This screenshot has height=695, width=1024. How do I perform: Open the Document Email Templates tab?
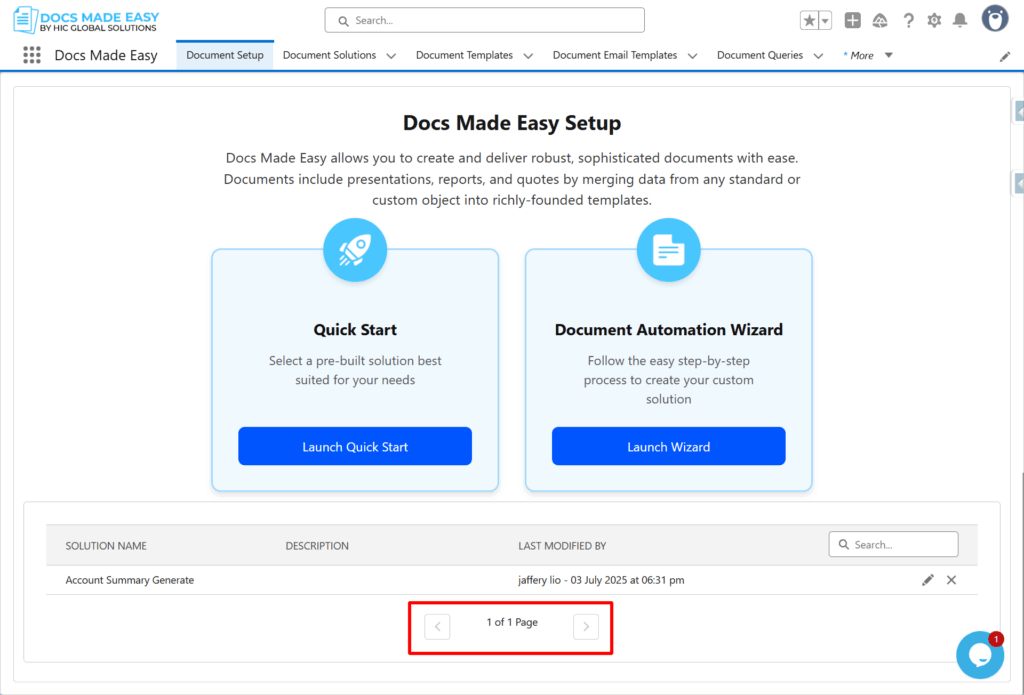(x=615, y=56)
